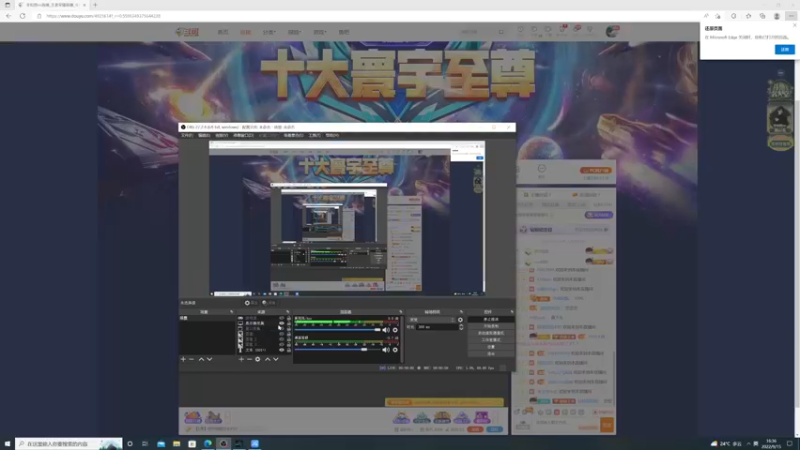Image resolution: width=800 pixels, height=450 pixels.
Task: Toggle visibility of the 文本 (GDI+) source
Action: pyautogui.click(x=281, y=350)
